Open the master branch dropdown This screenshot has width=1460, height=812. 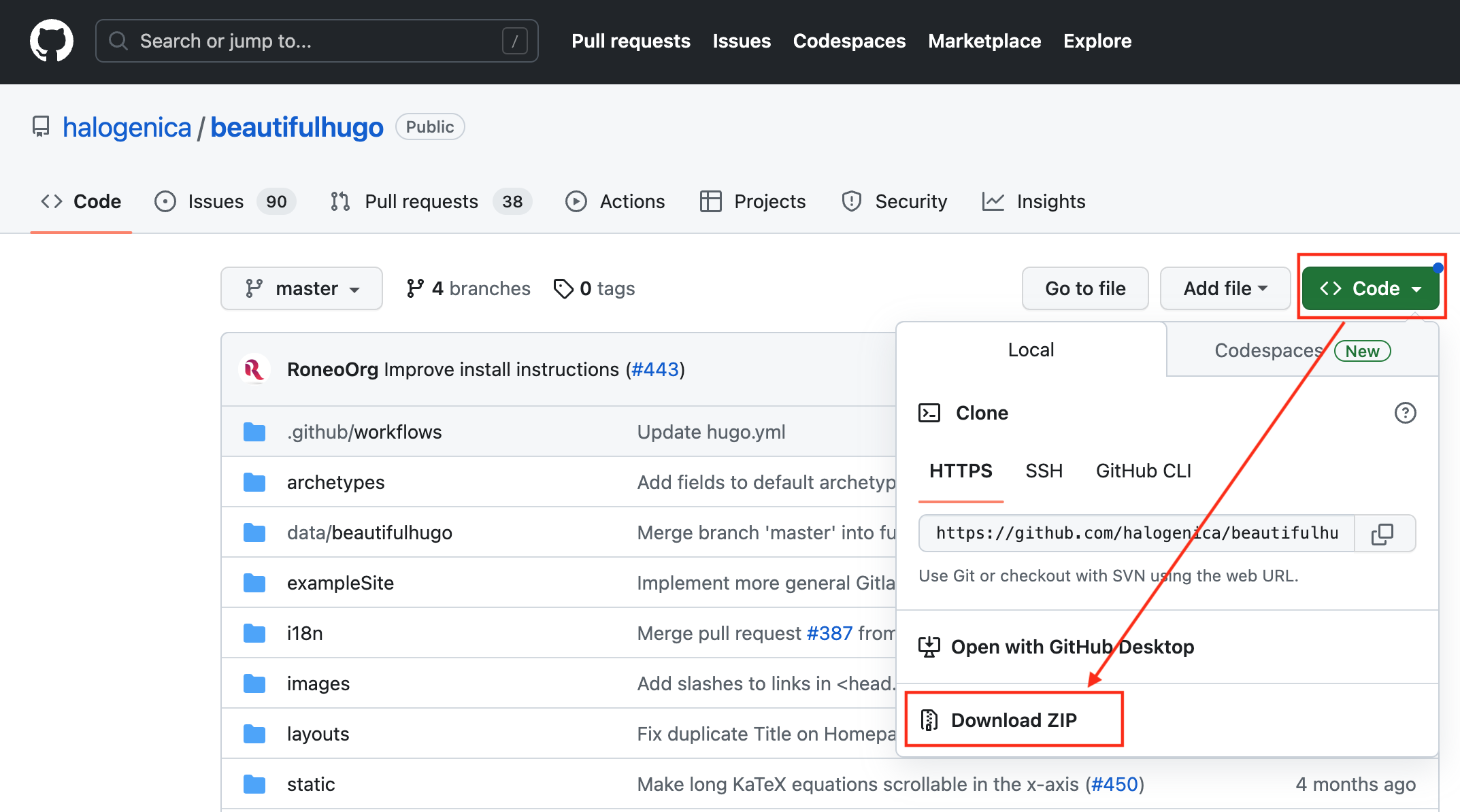tap(301, 288)
